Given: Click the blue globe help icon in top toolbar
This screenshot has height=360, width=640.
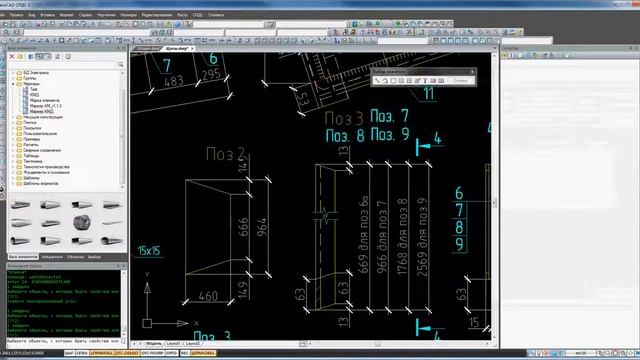Looking at the screenshot, I should [178, 24].
